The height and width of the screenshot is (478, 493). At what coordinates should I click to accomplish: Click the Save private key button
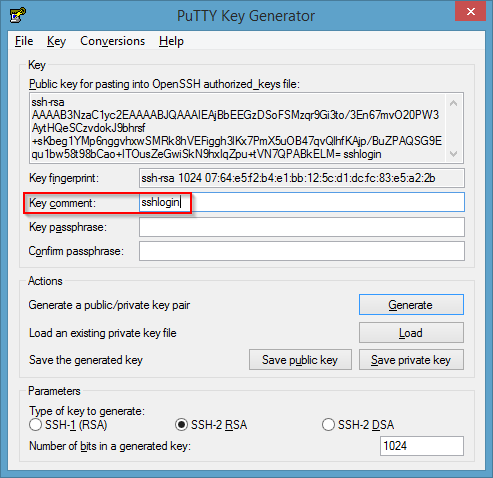coord(411,360)
